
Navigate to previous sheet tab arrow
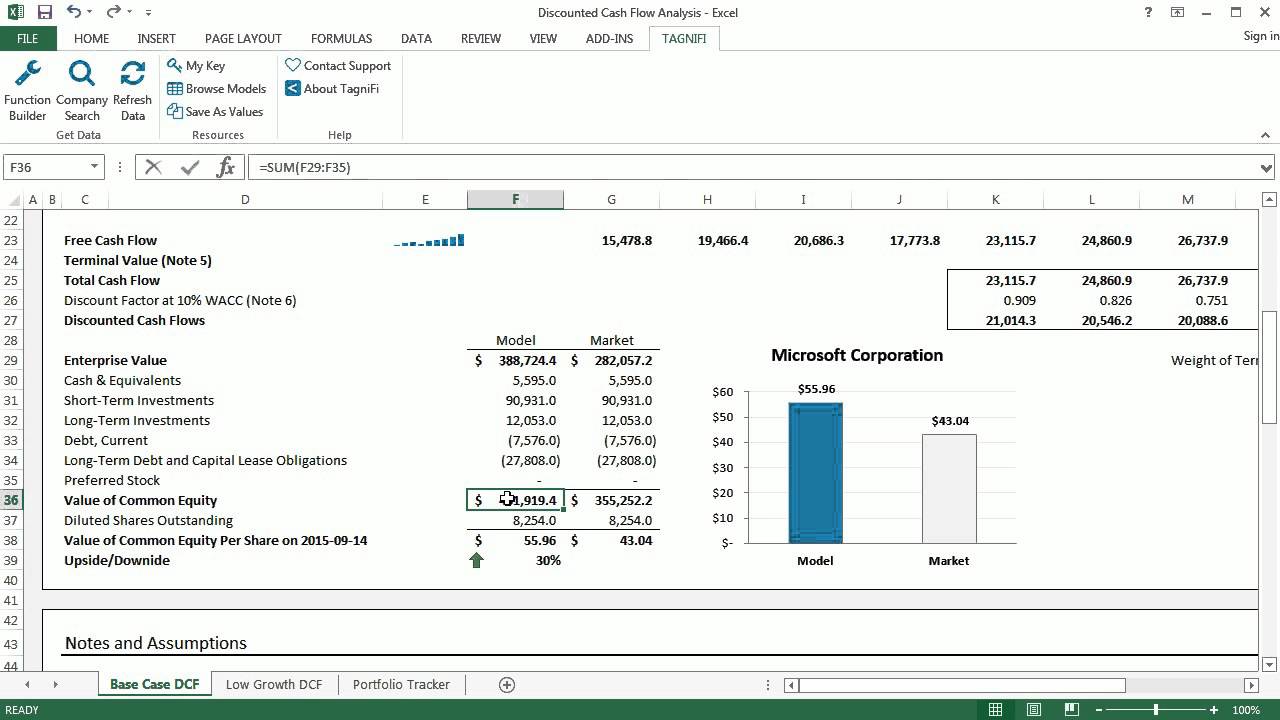27,684
